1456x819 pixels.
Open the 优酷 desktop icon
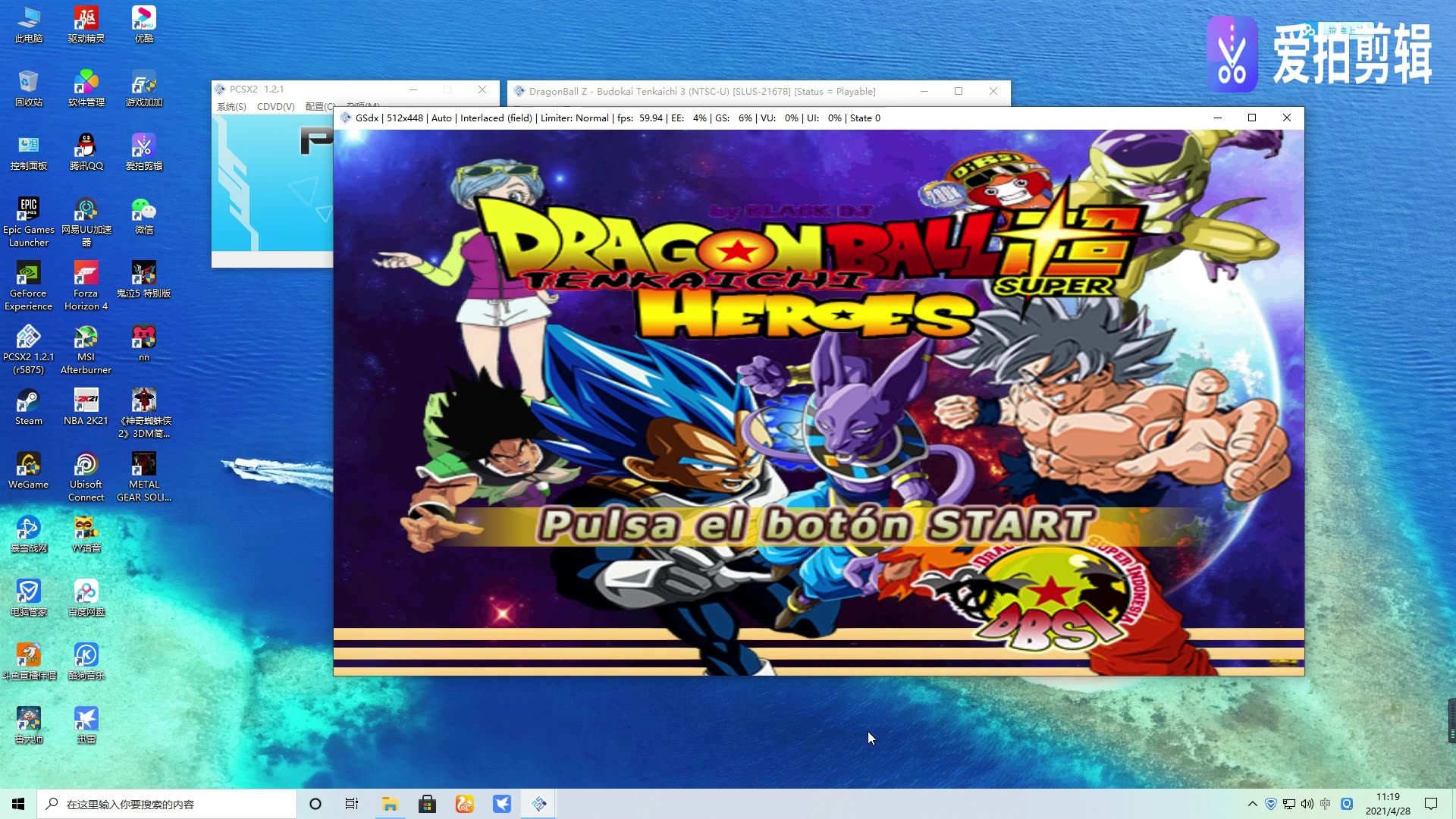[x=144, y=24]
